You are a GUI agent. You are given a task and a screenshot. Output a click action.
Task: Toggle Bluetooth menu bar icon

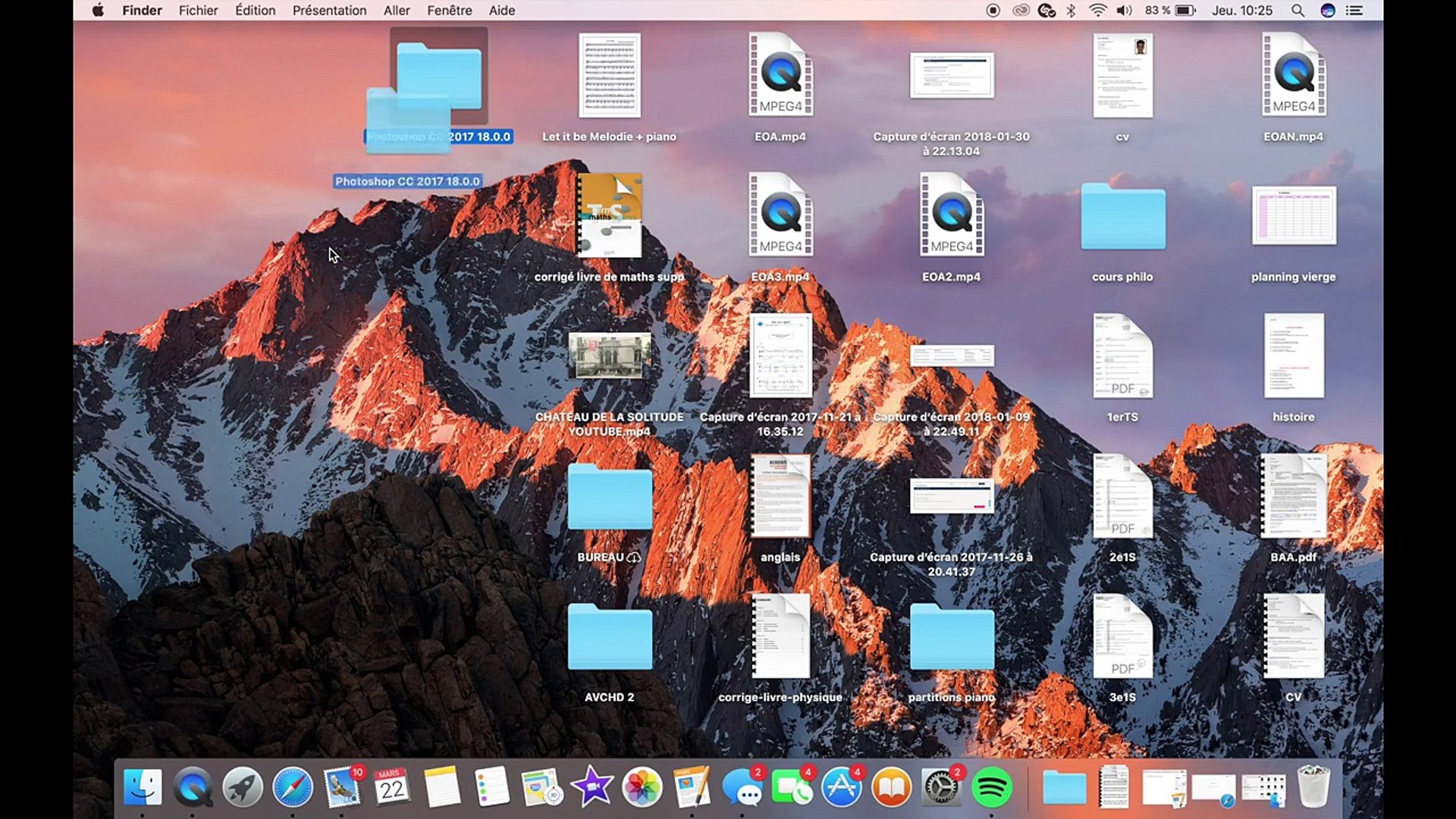click(x=1071, y=11)
